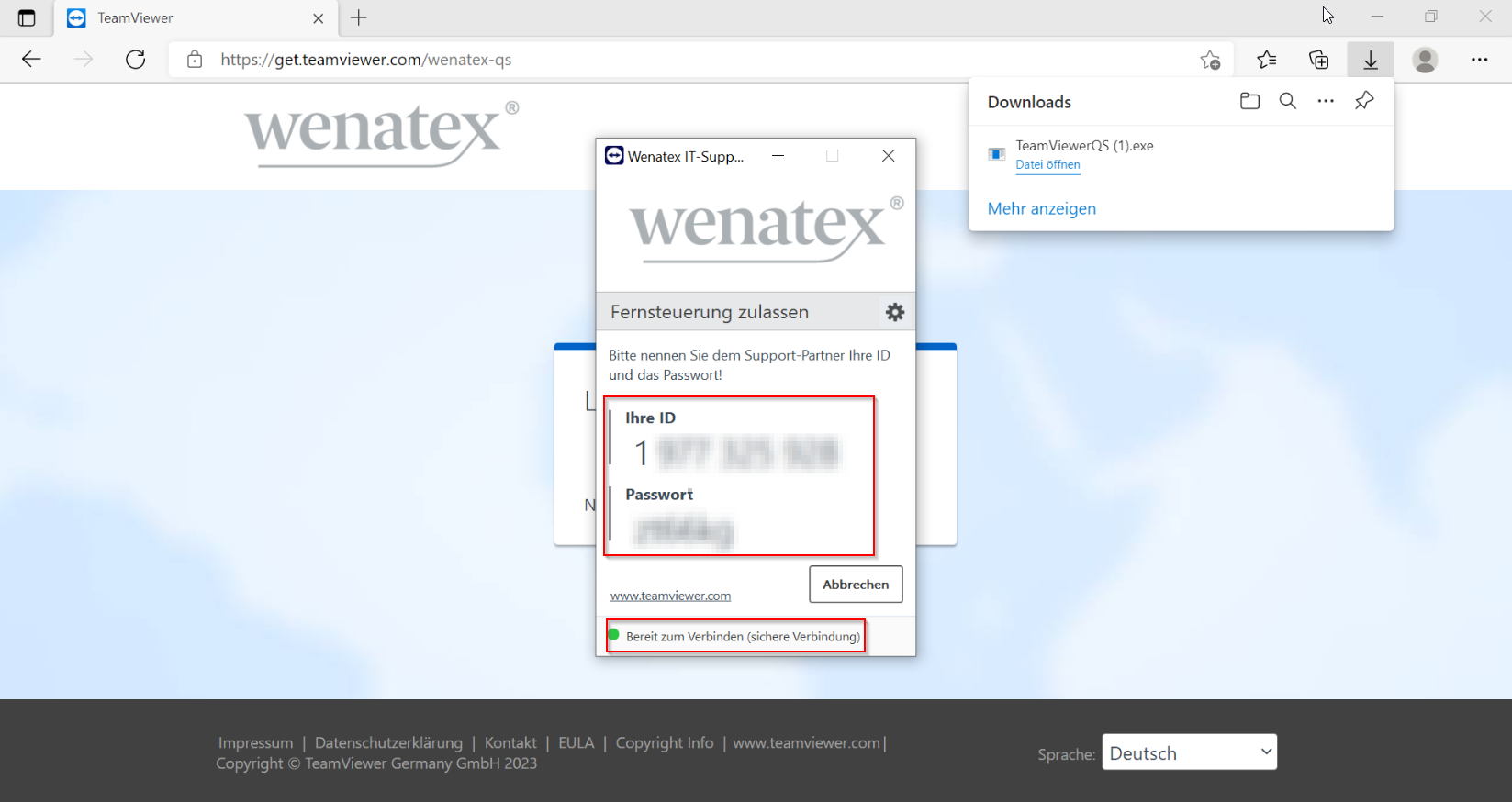Click 'Datei öffnen' link
1512x802 pixels.
1047,165
